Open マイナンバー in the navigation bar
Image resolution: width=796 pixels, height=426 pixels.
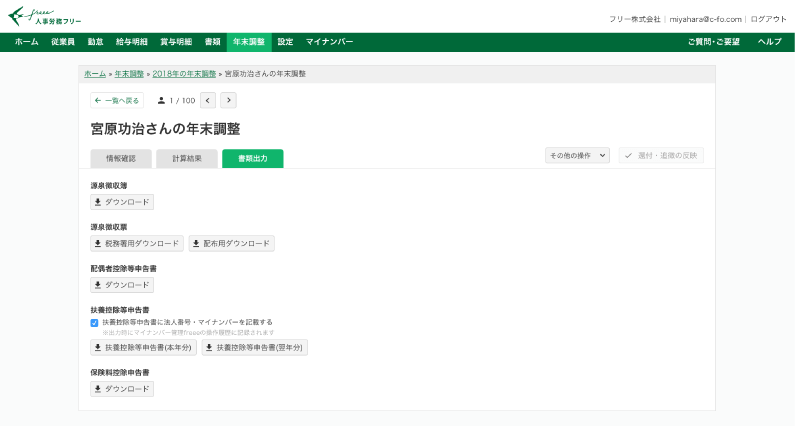[329, 42]
